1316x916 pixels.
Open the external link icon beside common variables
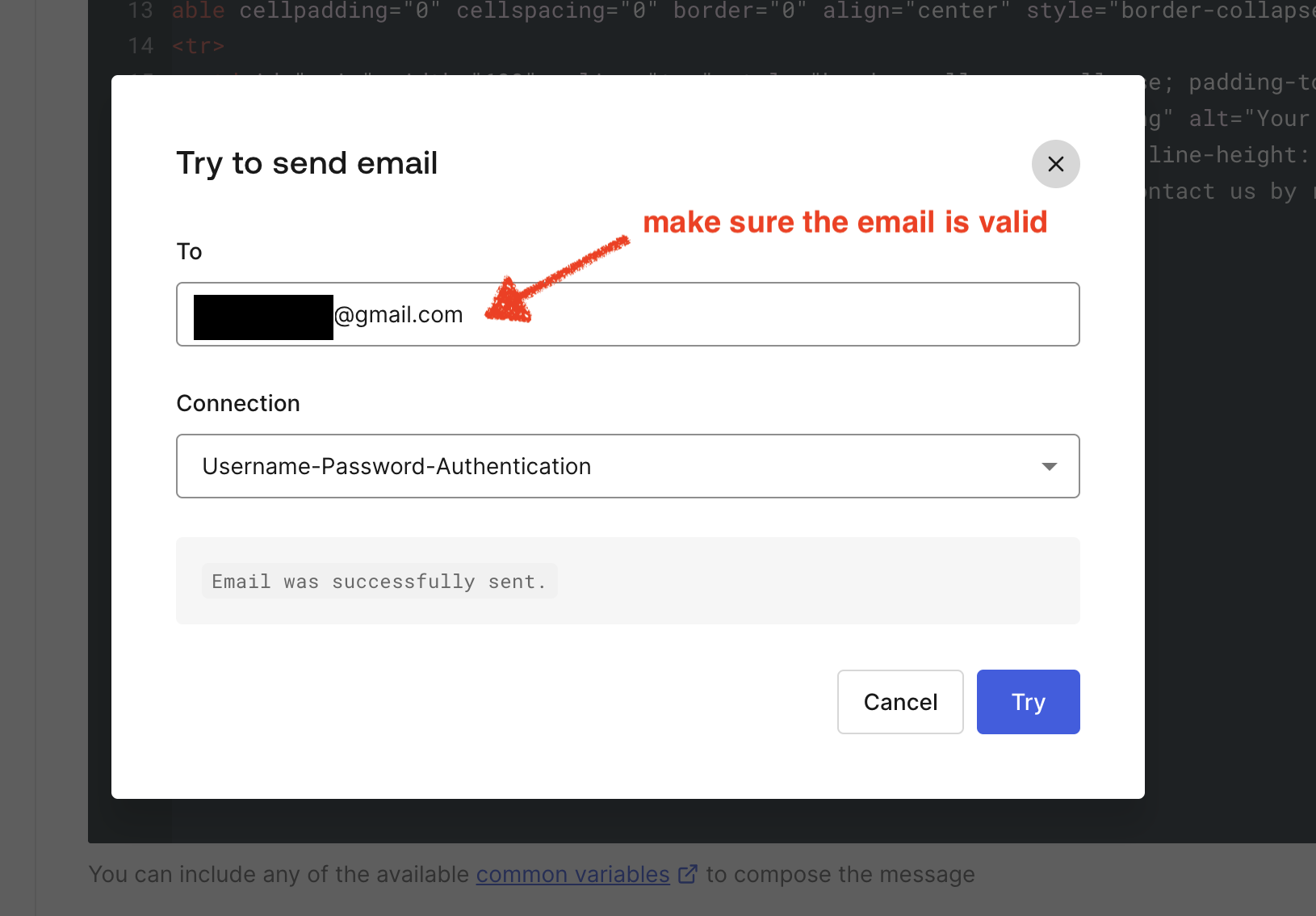click(688, 873)
